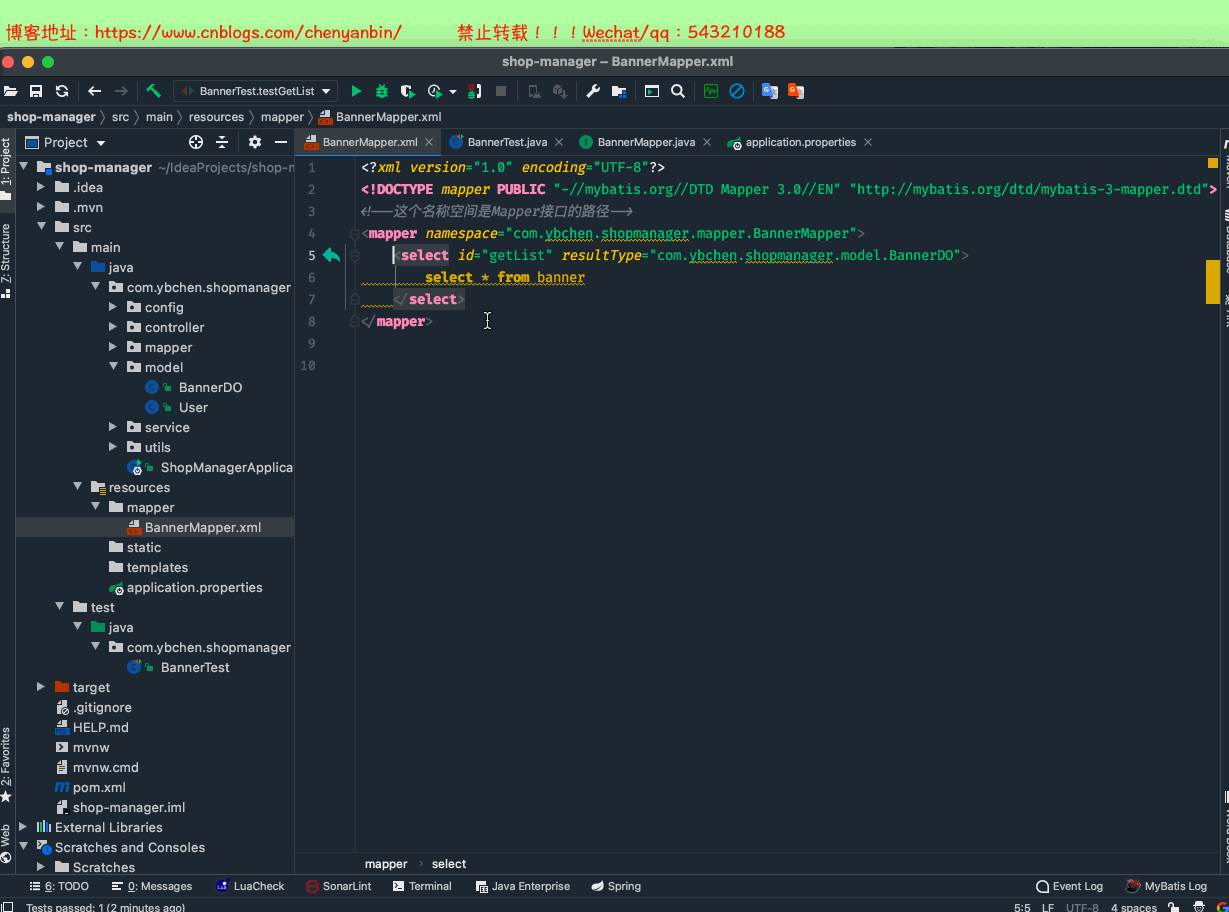This screenshot has height=912, width=1229.
Task: Open the SonarLint tool window
Action: tap(339, 886)
